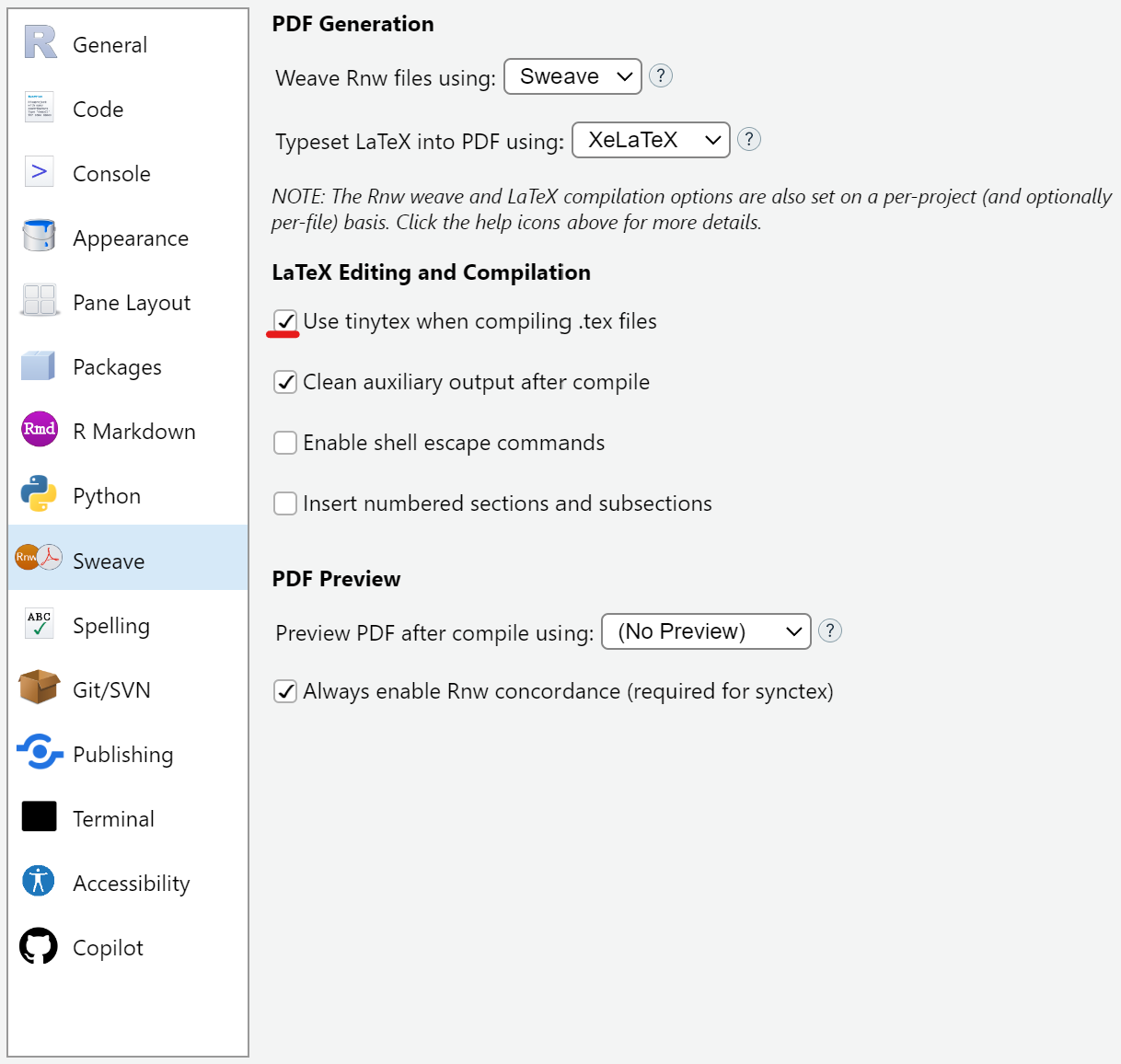Open R Markdown using the Rmd icon
Screen dimensions: 1121x1064
tap(40, 430)
